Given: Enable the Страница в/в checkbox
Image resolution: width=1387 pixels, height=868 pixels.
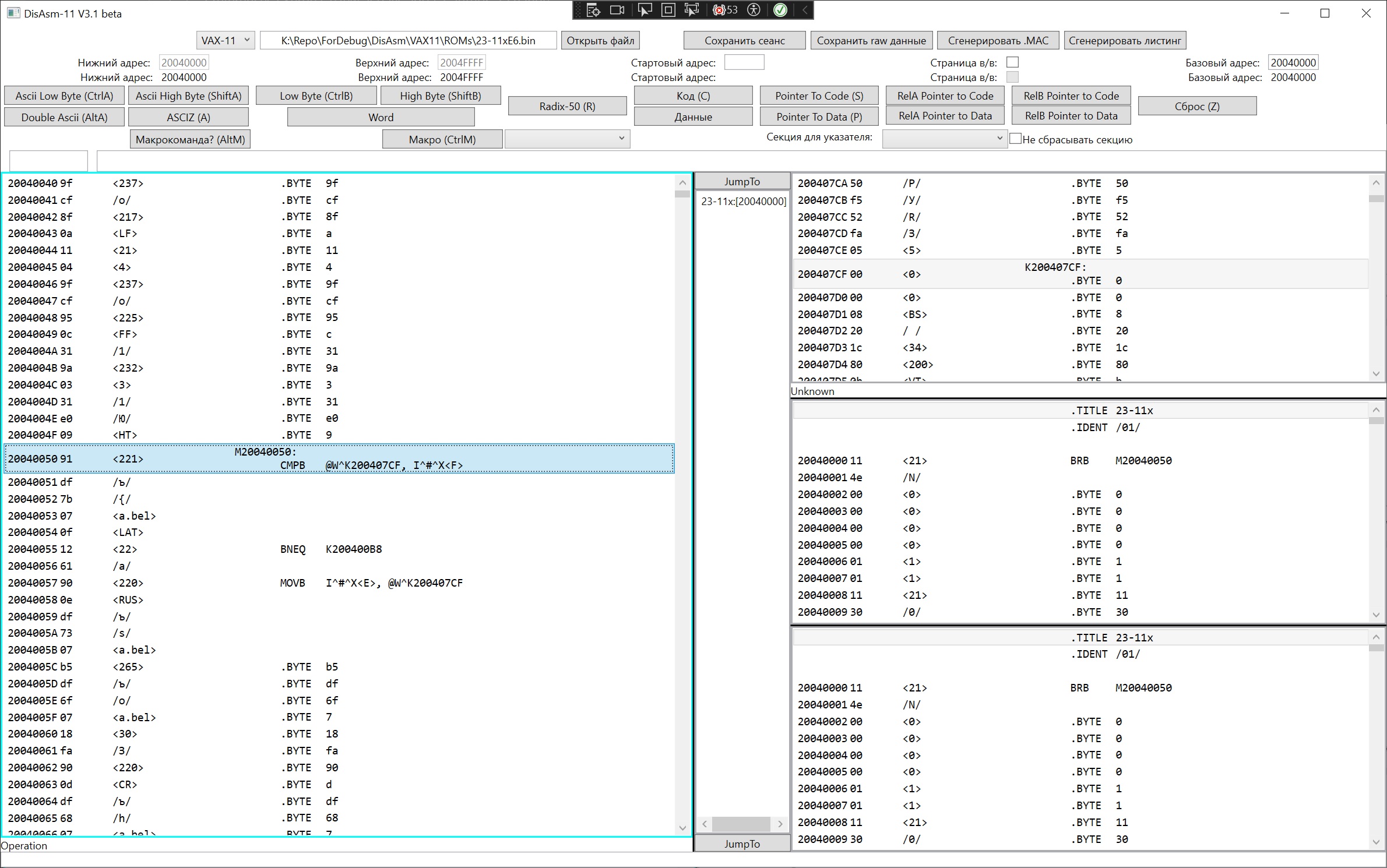Looking at the screenshot, I should (1012, 62).
